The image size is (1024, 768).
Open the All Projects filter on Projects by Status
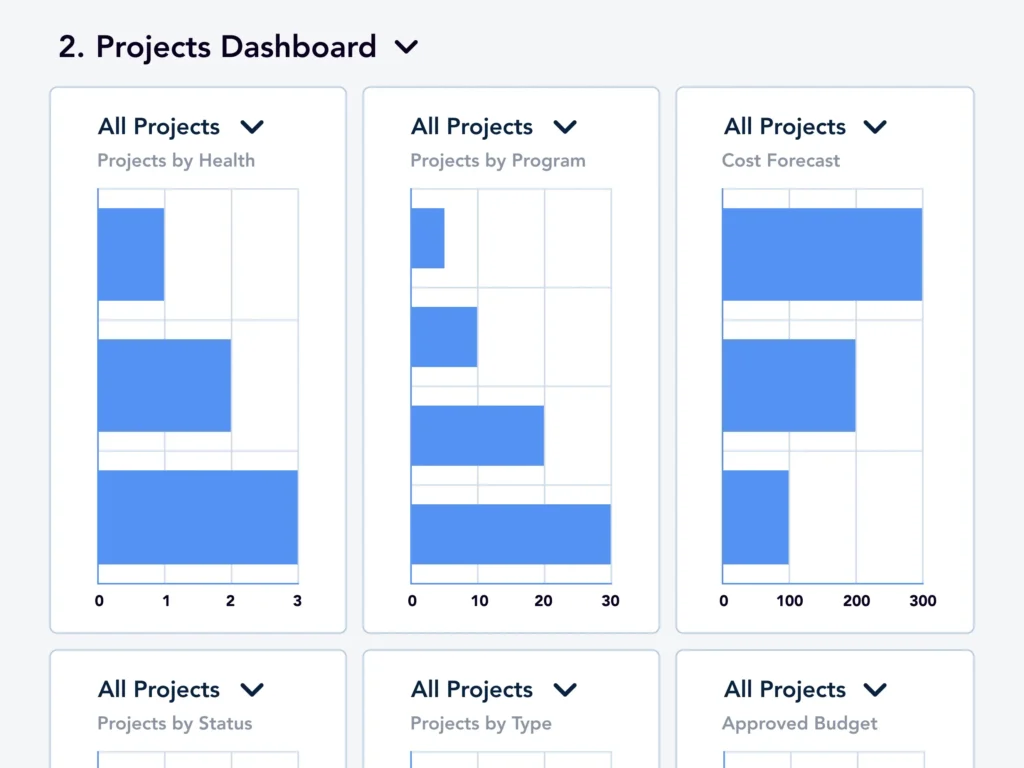(x=251, y=689)
